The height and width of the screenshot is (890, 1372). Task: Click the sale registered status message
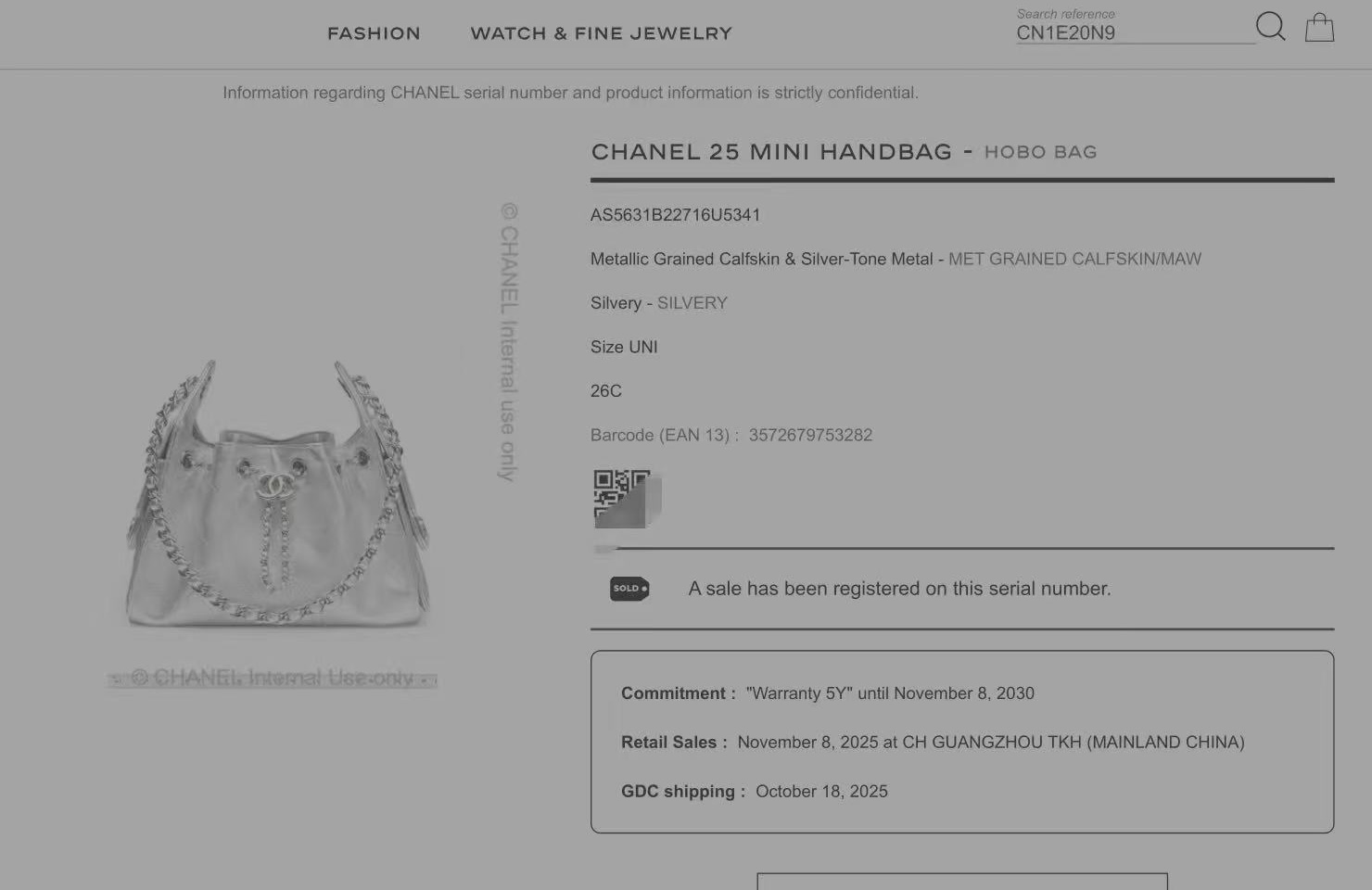click(x=899, y=589)
